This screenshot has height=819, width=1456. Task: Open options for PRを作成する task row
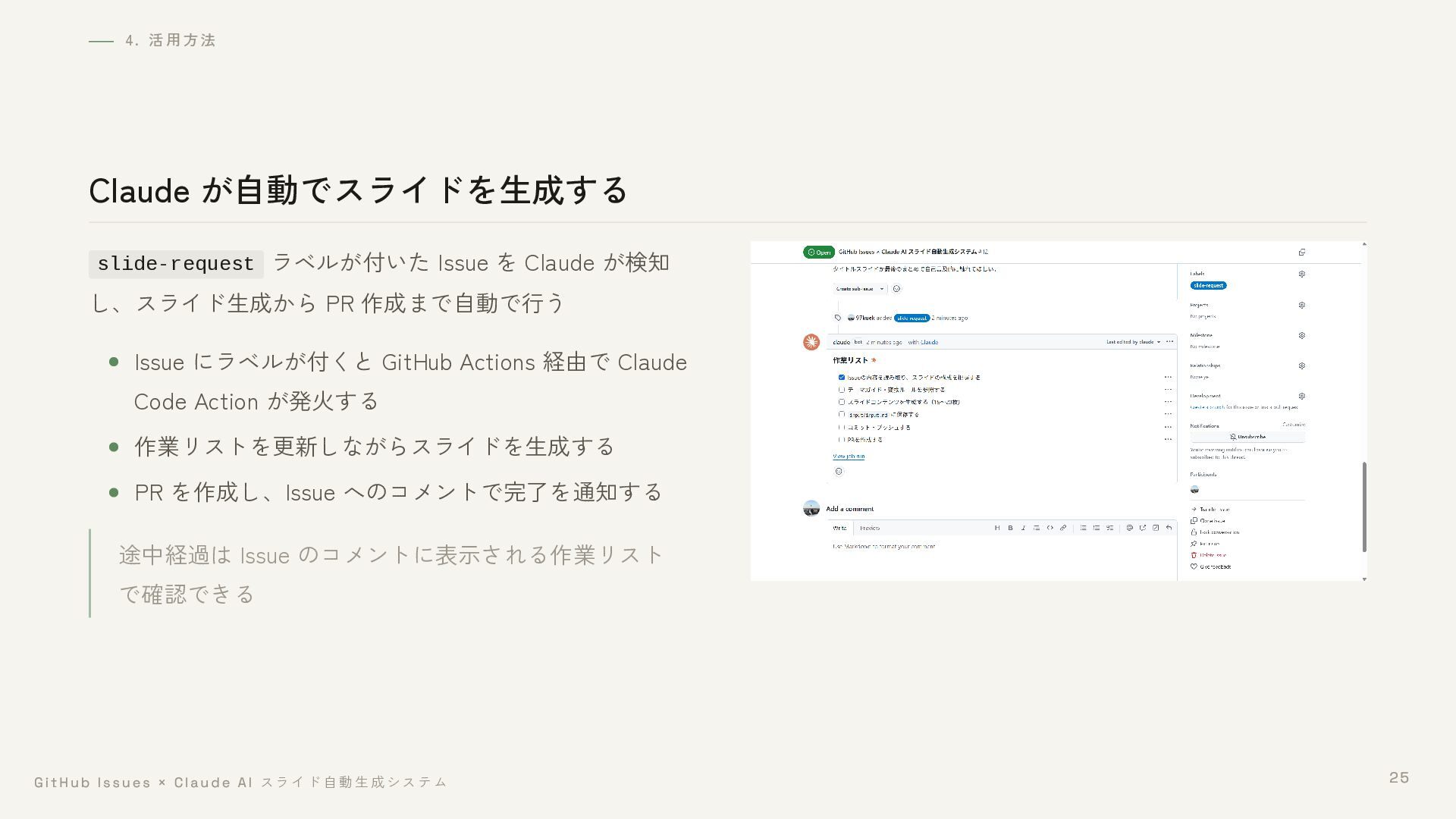1168,440
